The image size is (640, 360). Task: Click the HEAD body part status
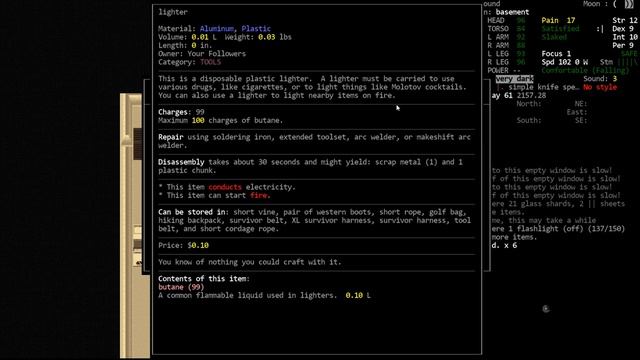(x=506, y=20)
